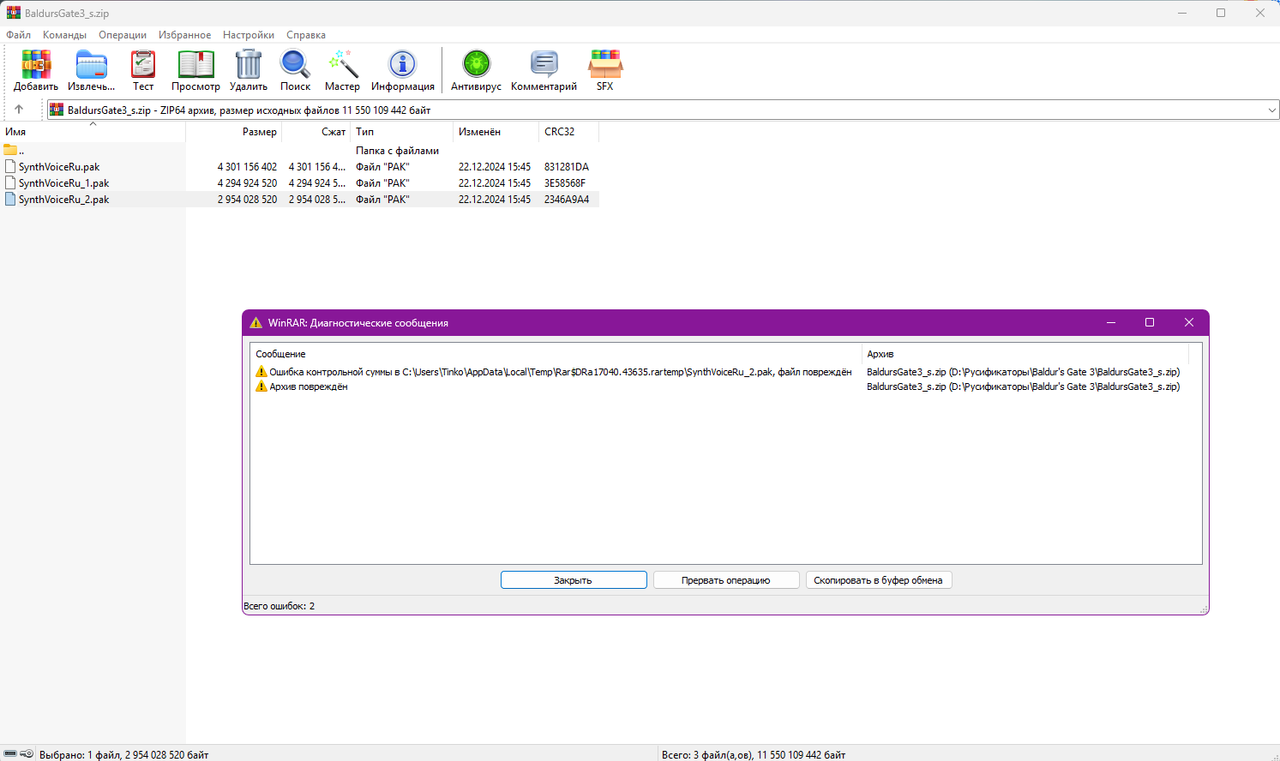The image size is (1280, 761).
Task: Maximize the diagnostic messages dialog
Action: [x=1149, y=322]
